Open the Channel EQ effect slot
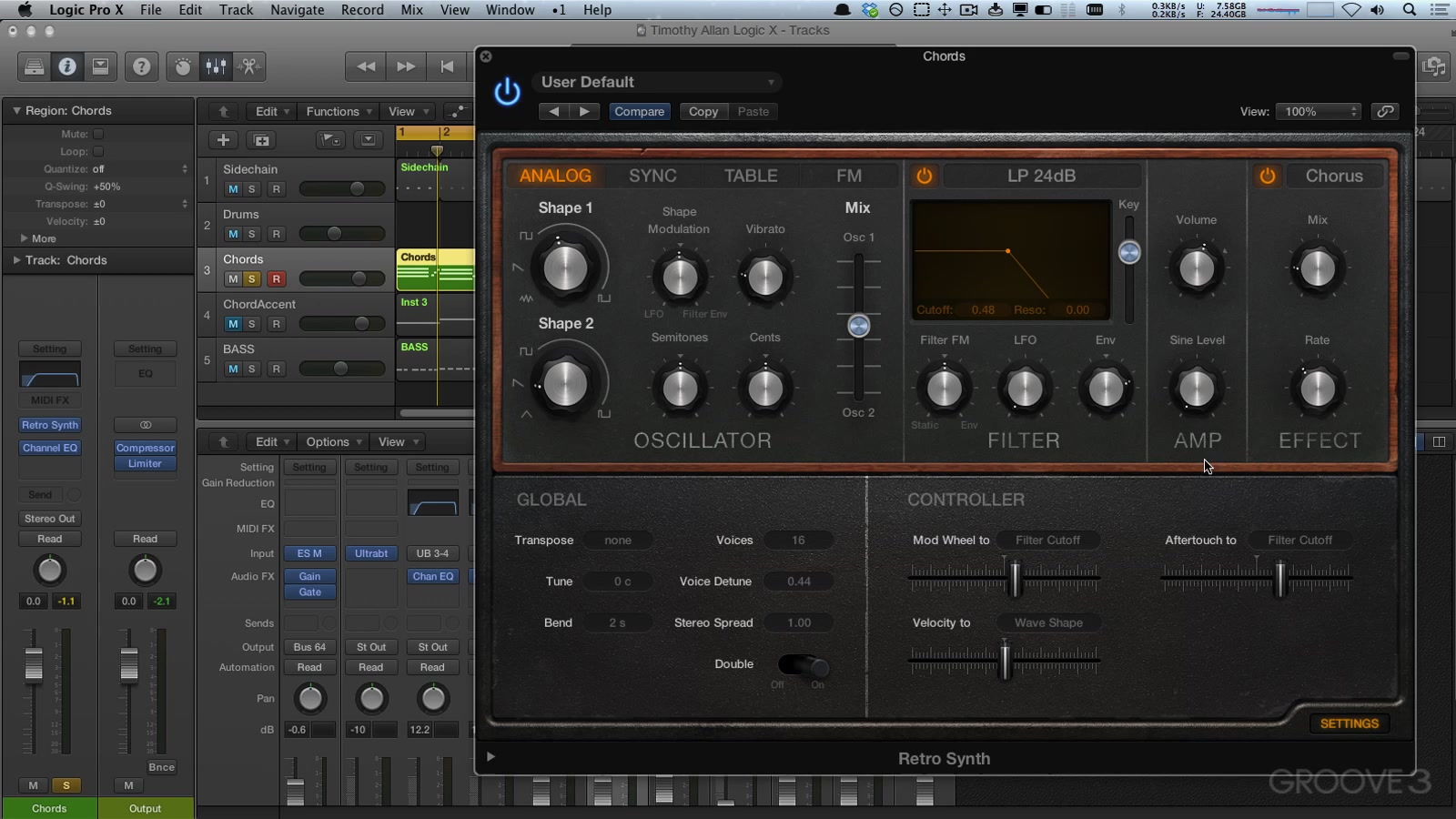 [x=50, y=448]
